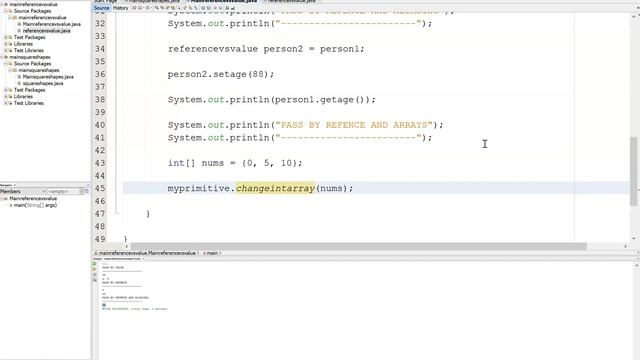Switch to the History editor view
This screenshot has height=360, width=640.
[120, 8]
